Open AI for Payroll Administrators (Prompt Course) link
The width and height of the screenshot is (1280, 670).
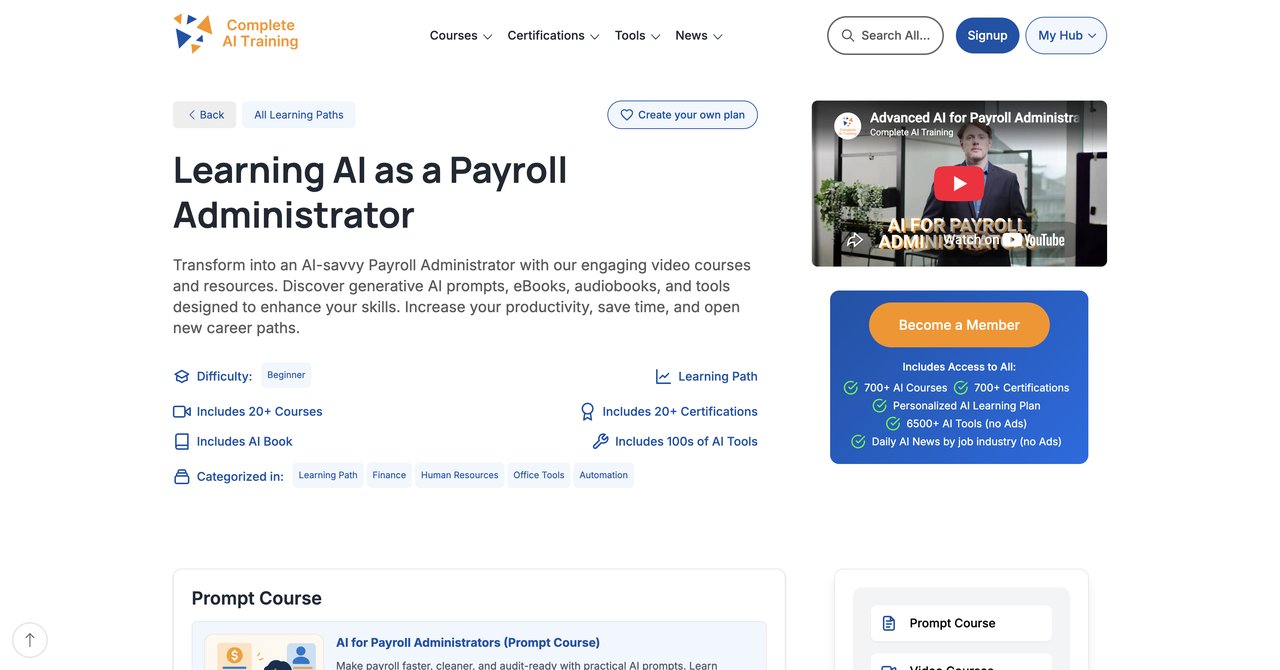(x=468, y=643)
